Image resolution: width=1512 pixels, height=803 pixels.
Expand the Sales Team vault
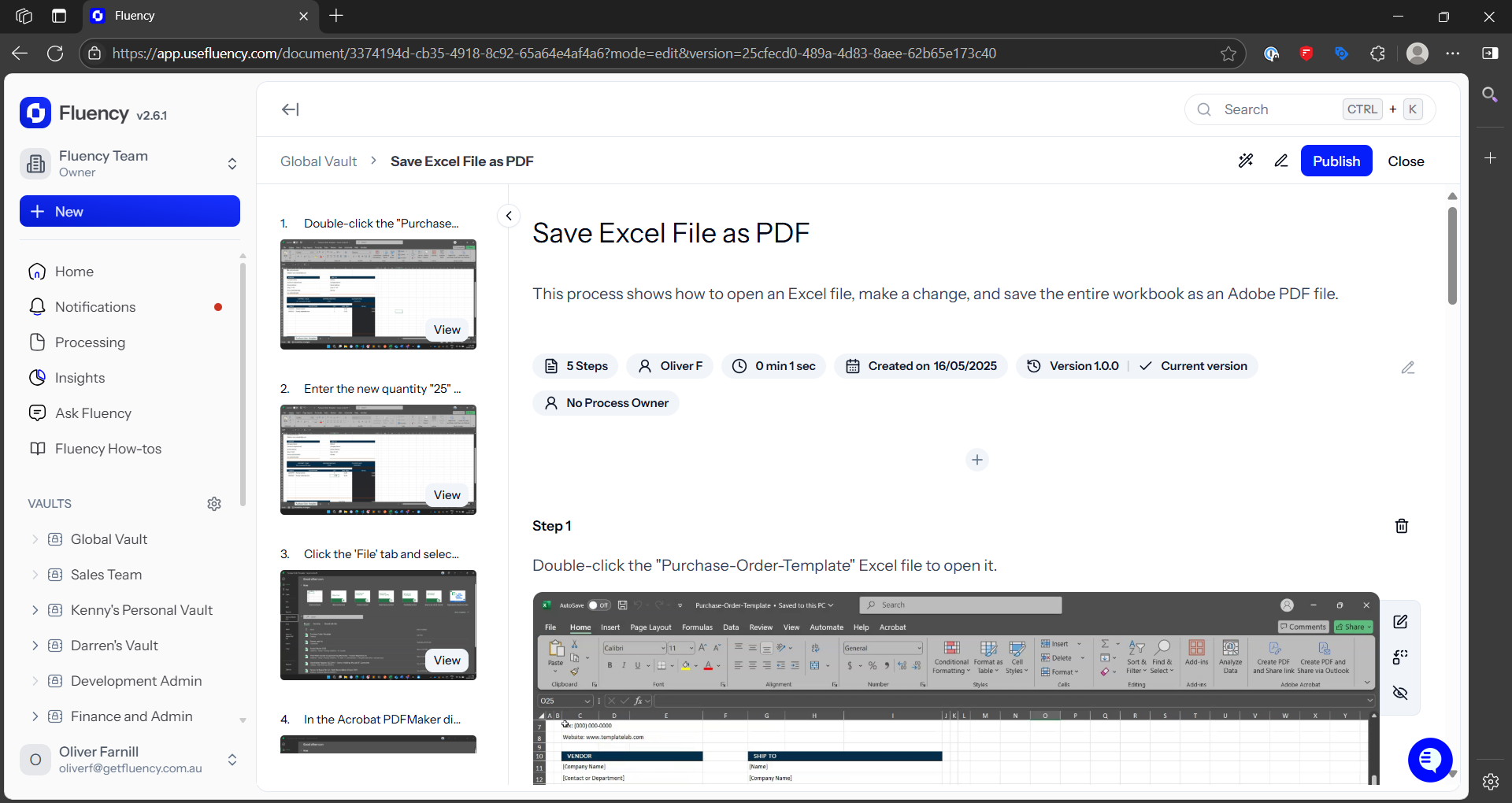(x=35, y=575)
